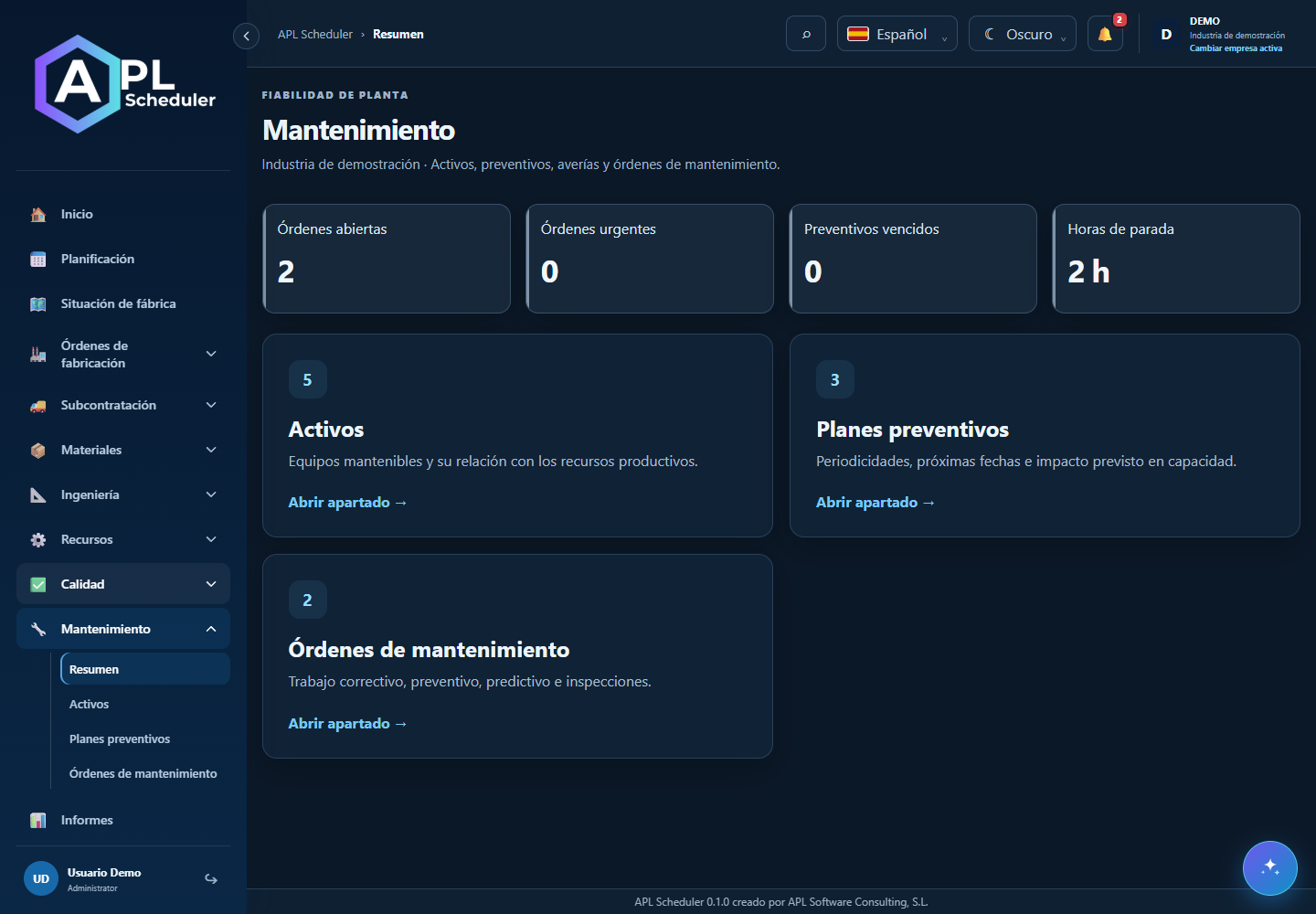Expand the Subcontratación submenu chevron

pos(211,405)
